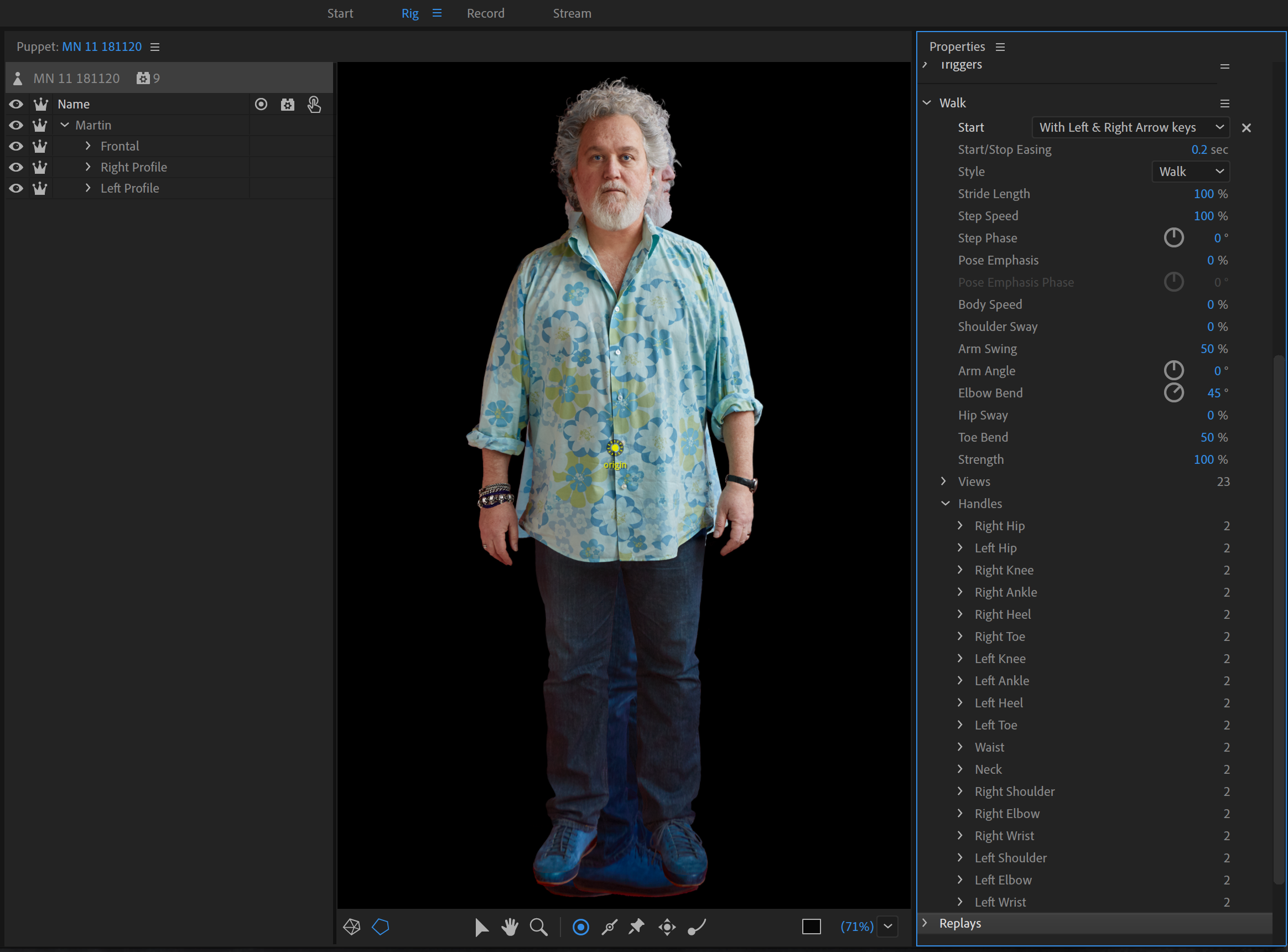Image resolution: width=1288 pixels, height=952 pixels.
Task: Remove the Walk behavior with the X button
Action: [1247, 127]
